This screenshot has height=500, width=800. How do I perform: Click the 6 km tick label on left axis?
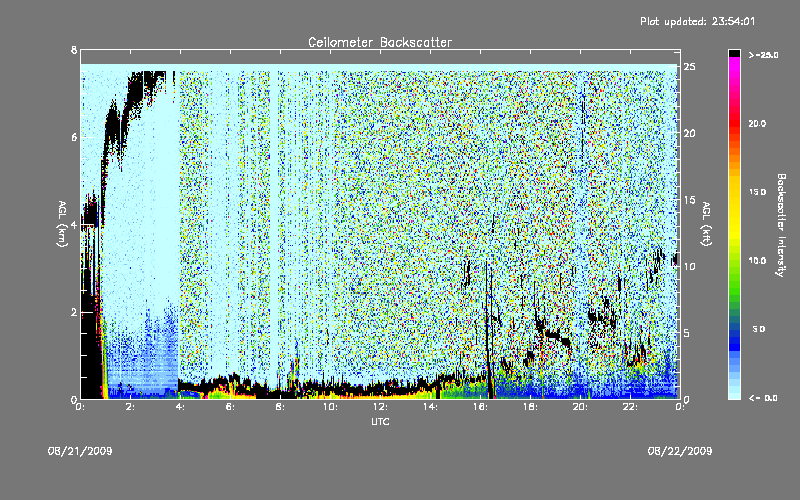pyautogui.click(x=74, y=137)
